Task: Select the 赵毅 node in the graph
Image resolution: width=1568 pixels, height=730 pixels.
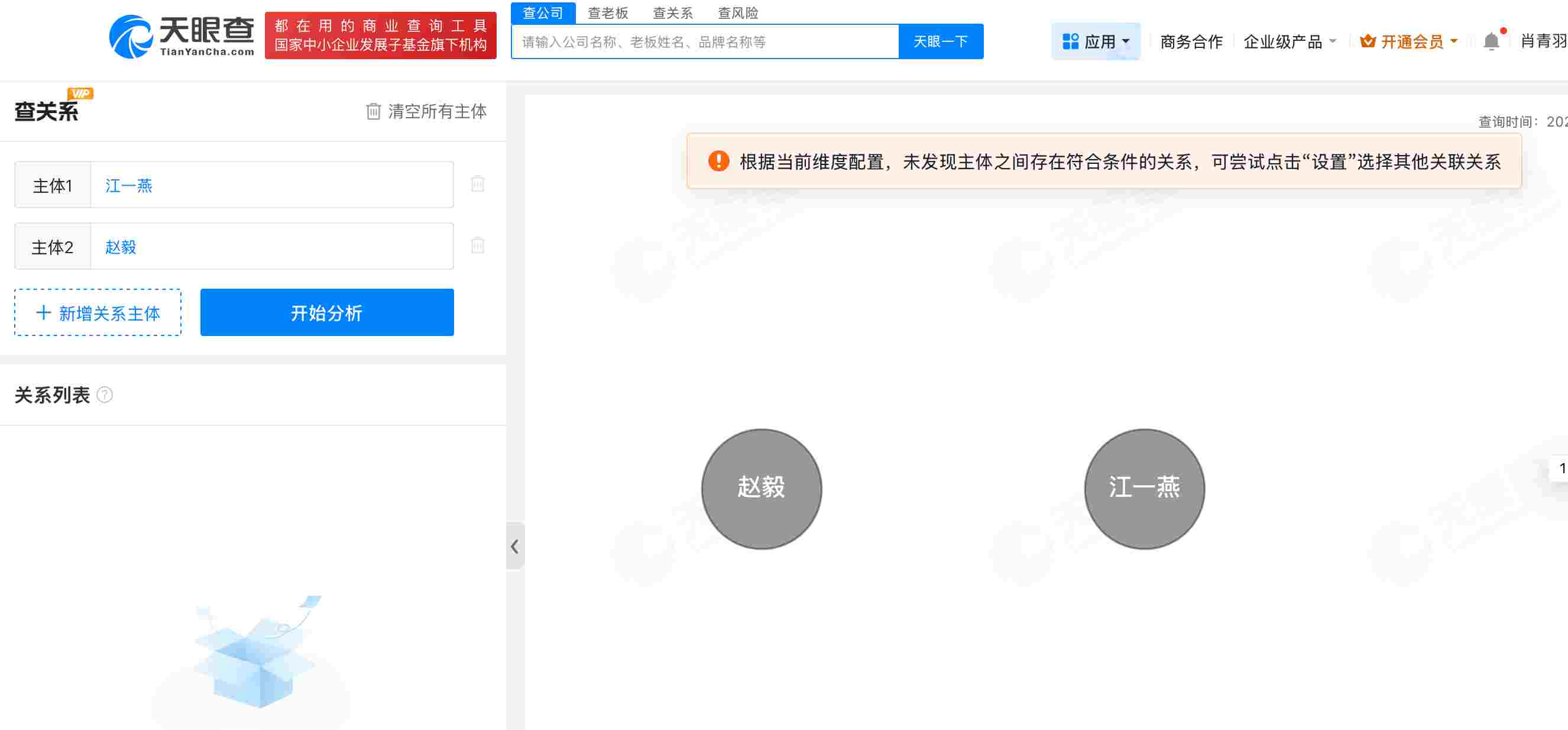Action: tap(761, 488)
